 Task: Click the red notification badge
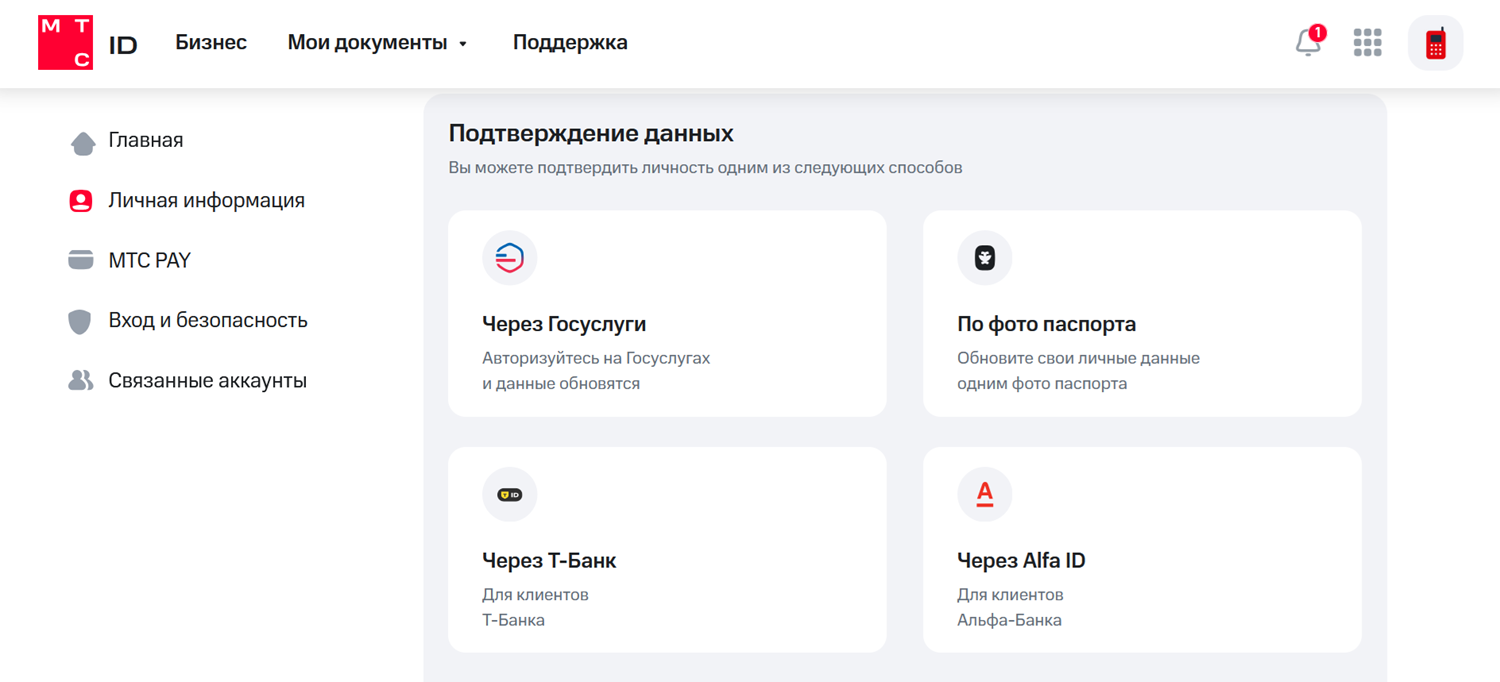[1318, 33]
